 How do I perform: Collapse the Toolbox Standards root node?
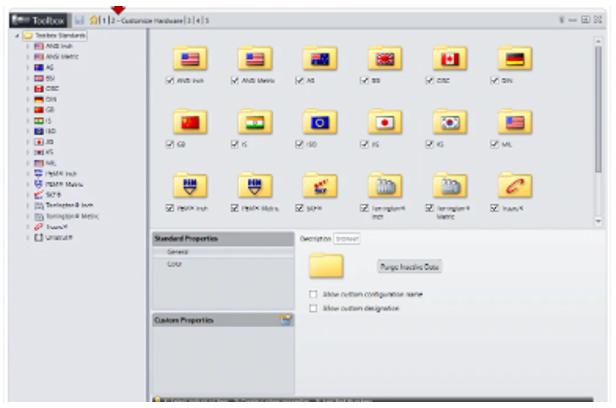point(16,36)
